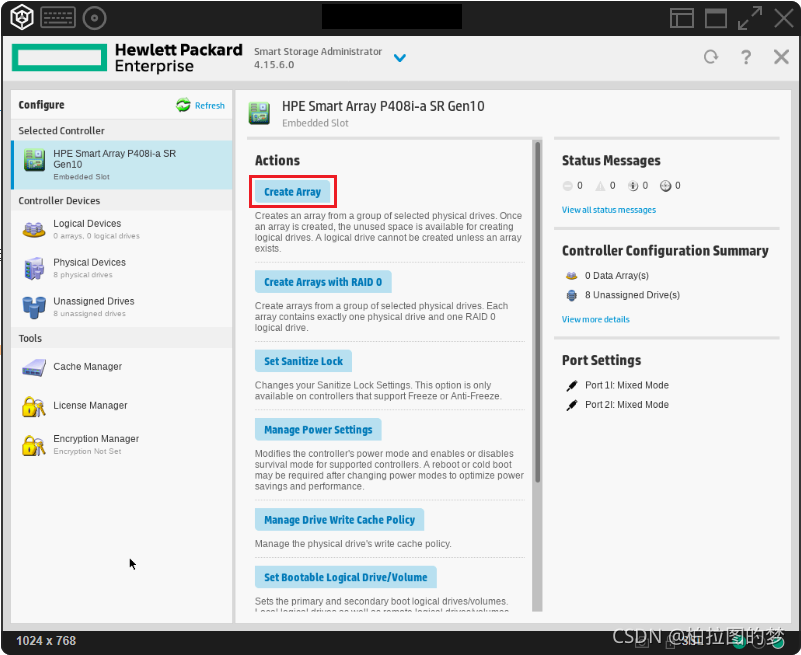Click the Cache Manager module icon
Screen dimensions: 801x655
[34, 367]
